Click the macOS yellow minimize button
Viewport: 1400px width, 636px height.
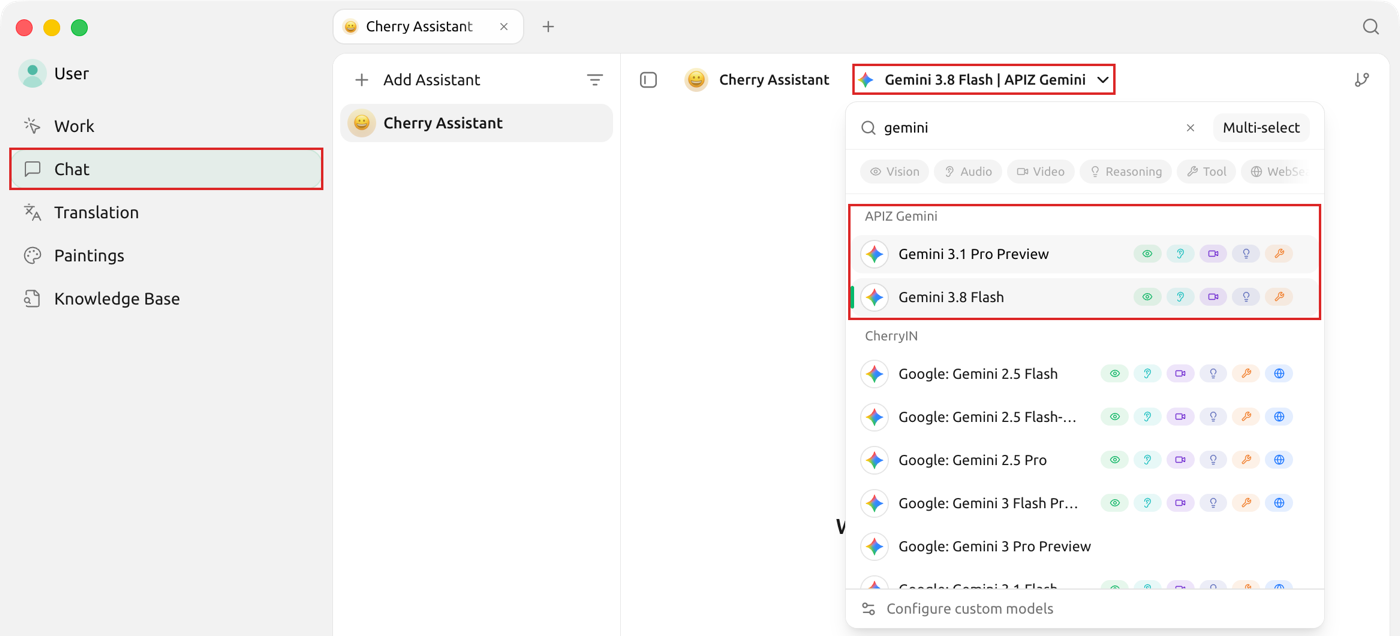pos(52,28)
